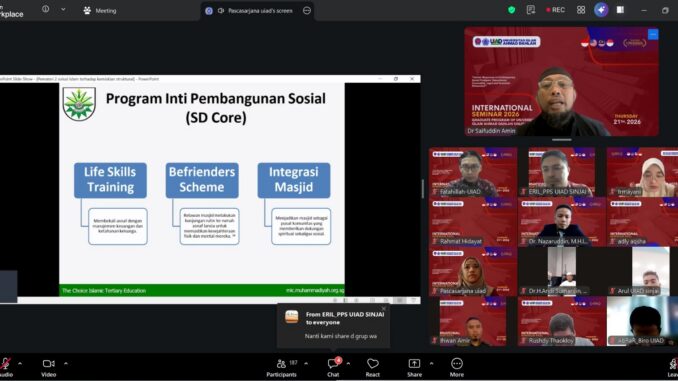Click the Leave meeting button
This screenshot has height=381, width=678.
673,367
